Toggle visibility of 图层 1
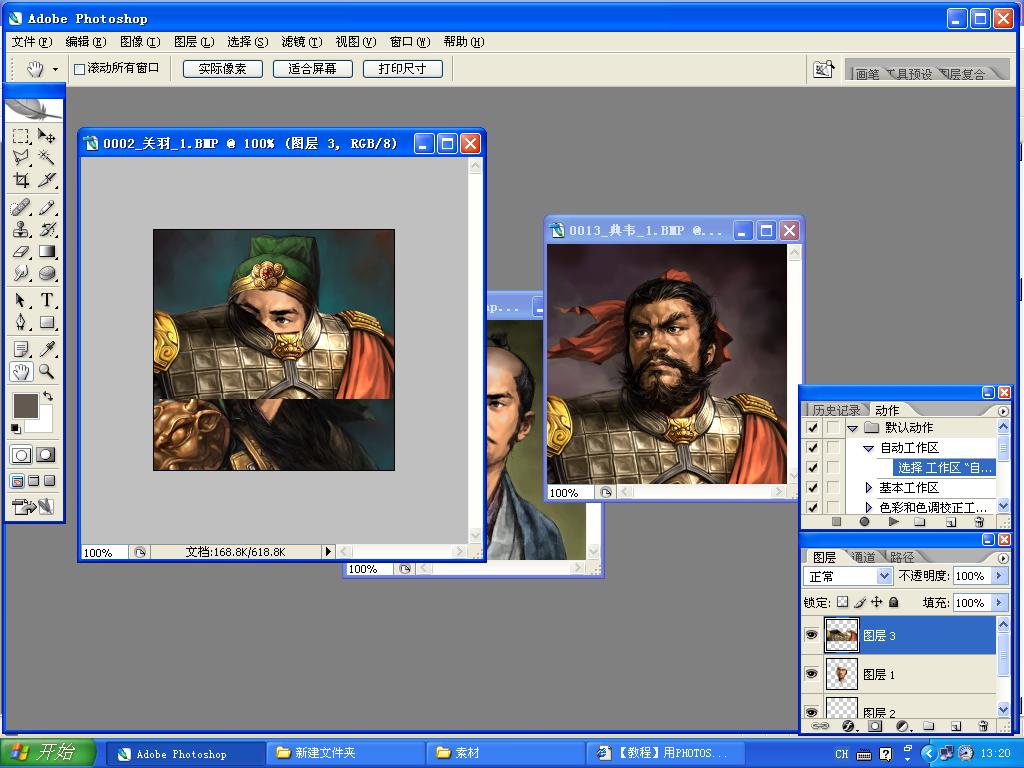 pos(811,674)
